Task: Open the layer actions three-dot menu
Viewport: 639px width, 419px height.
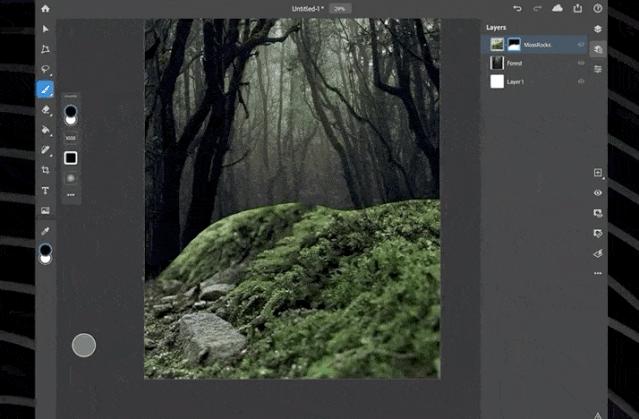Action: click(598, 273)
